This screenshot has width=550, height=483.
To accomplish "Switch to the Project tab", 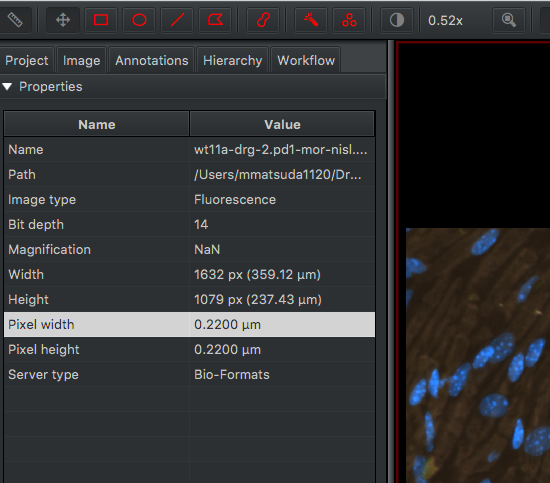I will click(27, 61).
